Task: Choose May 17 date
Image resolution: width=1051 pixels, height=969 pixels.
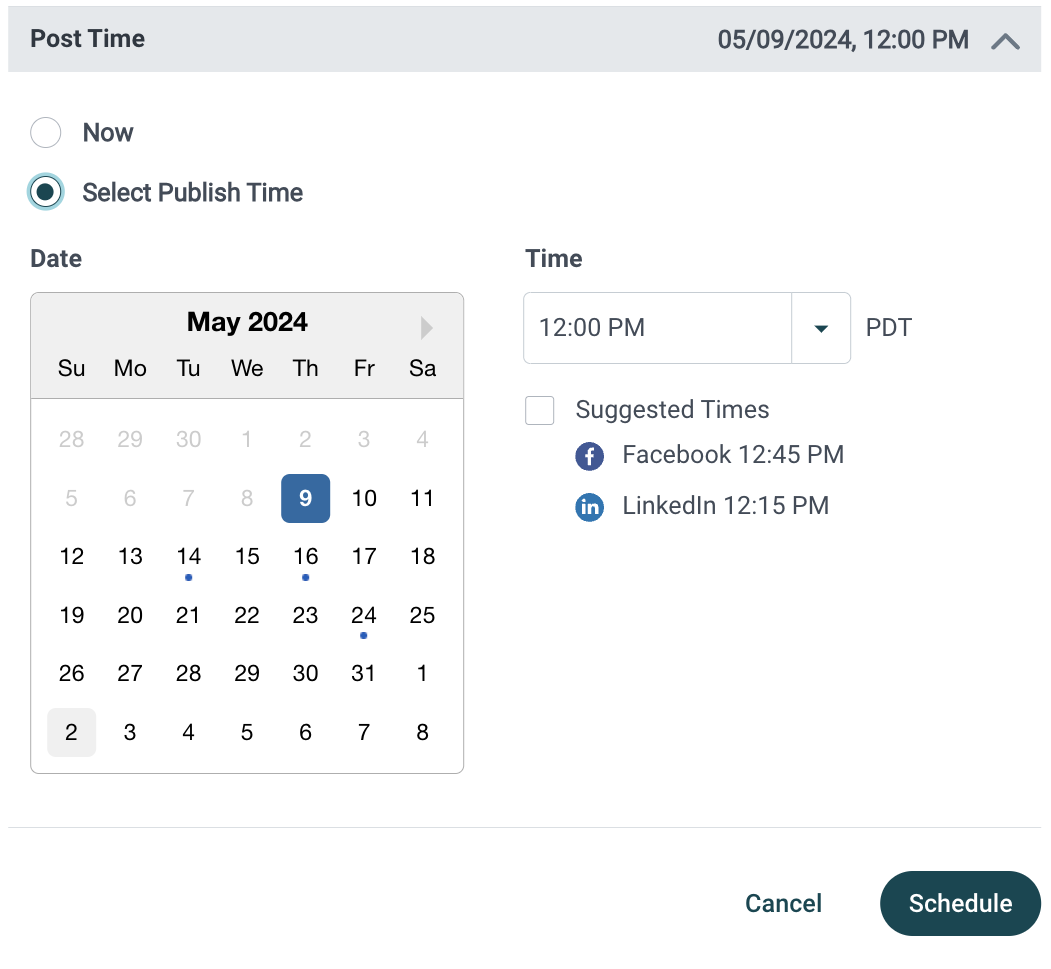Action: tap(364, 557)
